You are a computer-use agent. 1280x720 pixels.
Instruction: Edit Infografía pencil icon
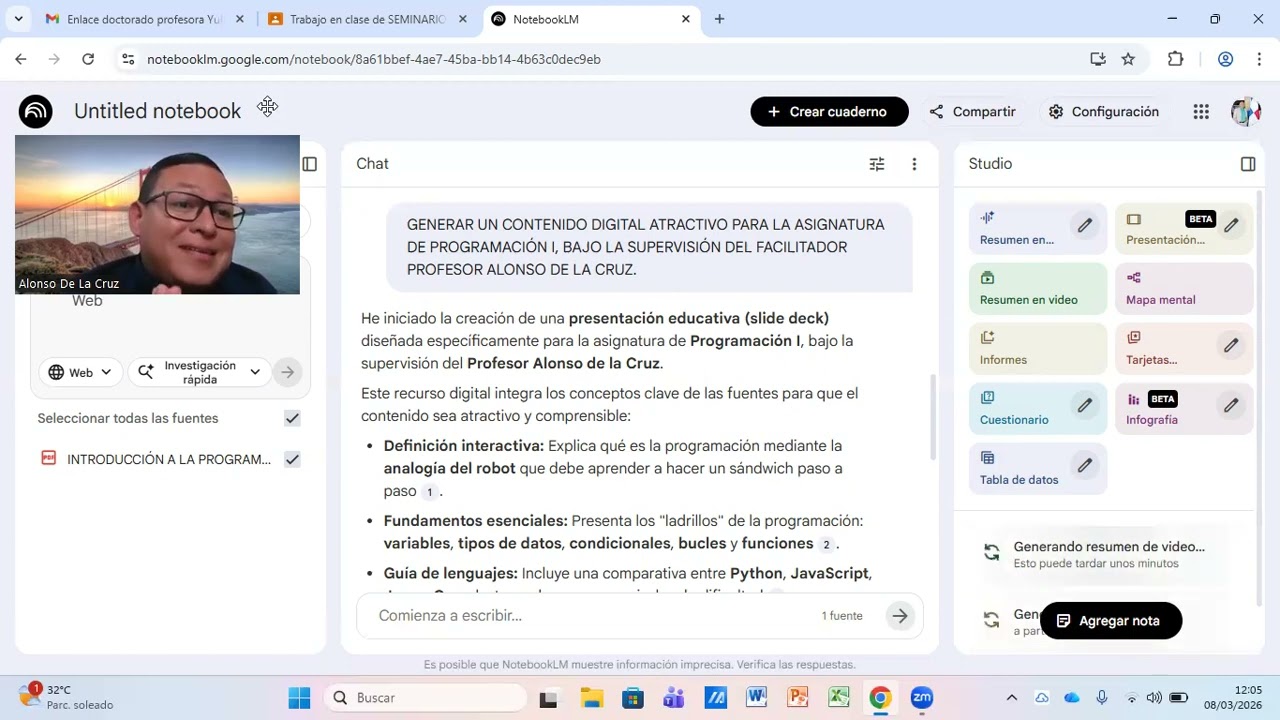[x=1231, y=406]
